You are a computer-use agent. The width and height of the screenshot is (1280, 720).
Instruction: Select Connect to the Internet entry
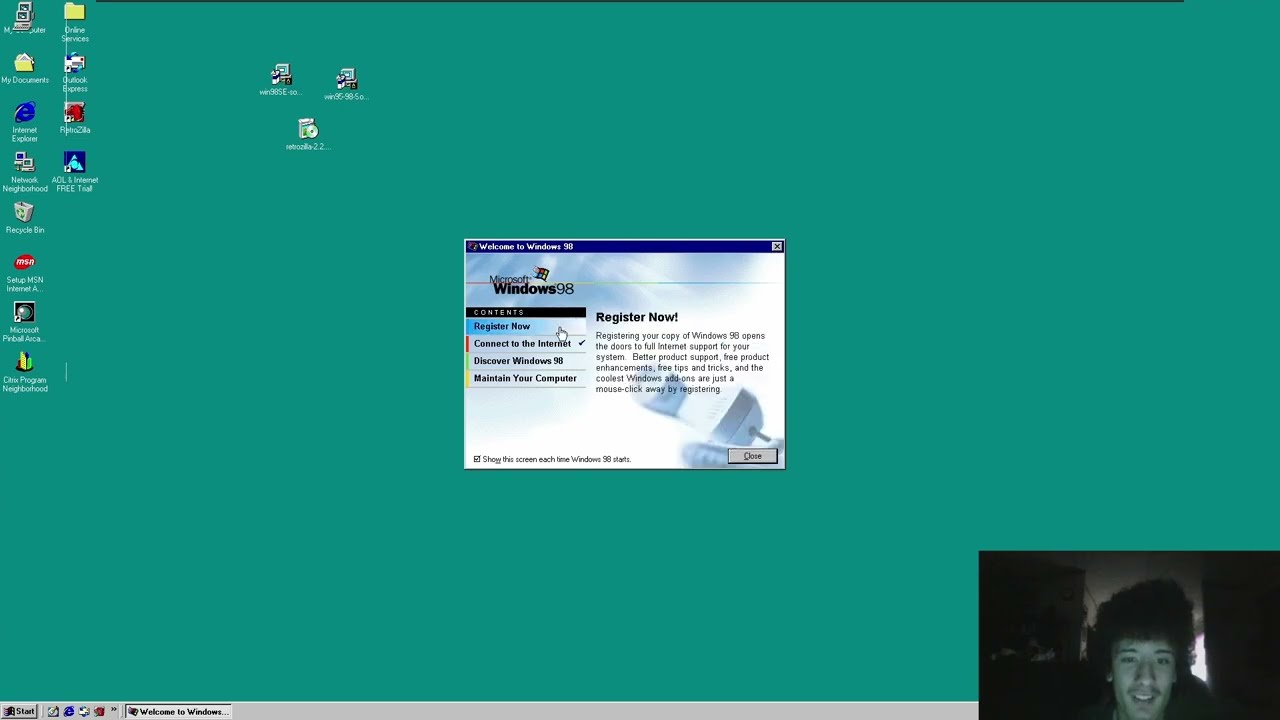click(525, 343)
